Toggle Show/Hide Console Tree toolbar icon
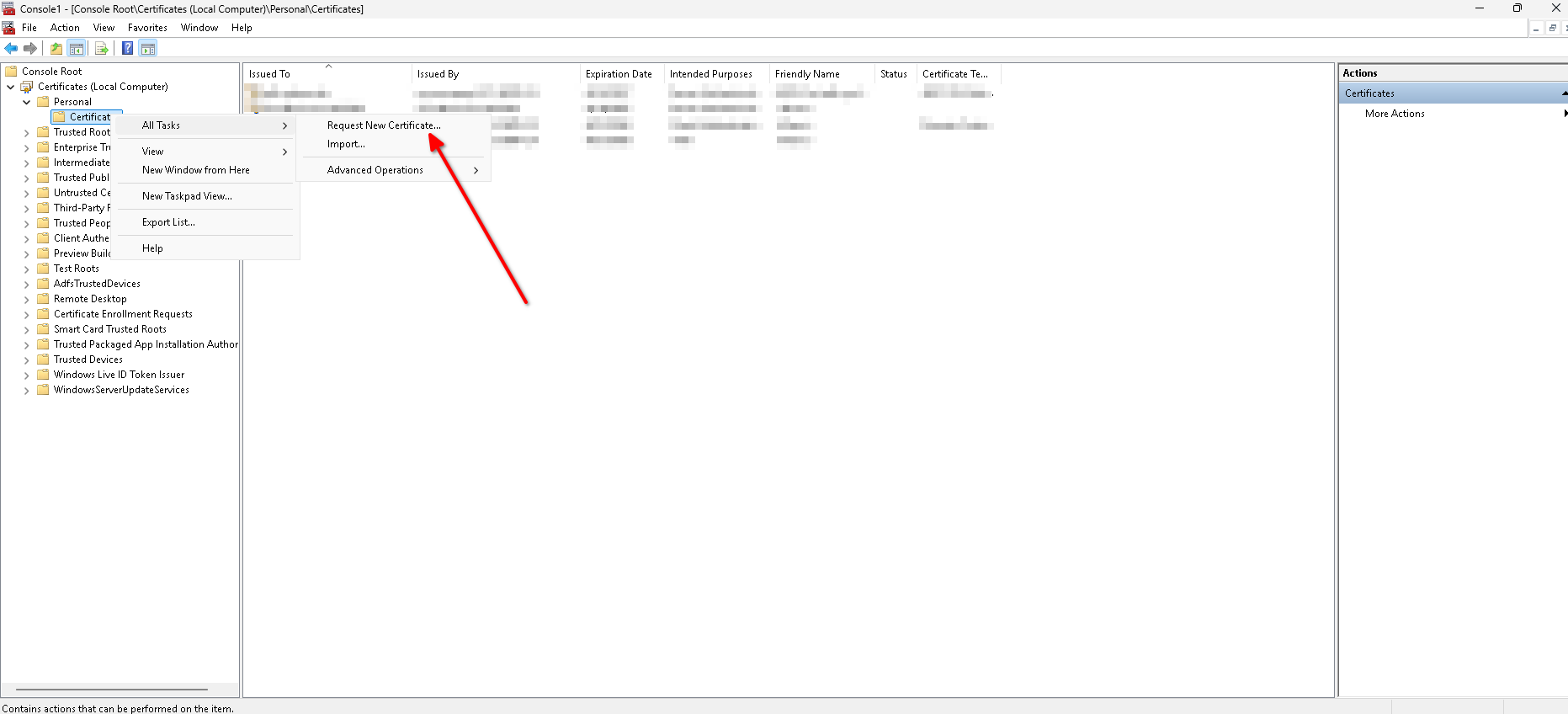Screen dimensions: 1568x714 click(x=77, y=49)
